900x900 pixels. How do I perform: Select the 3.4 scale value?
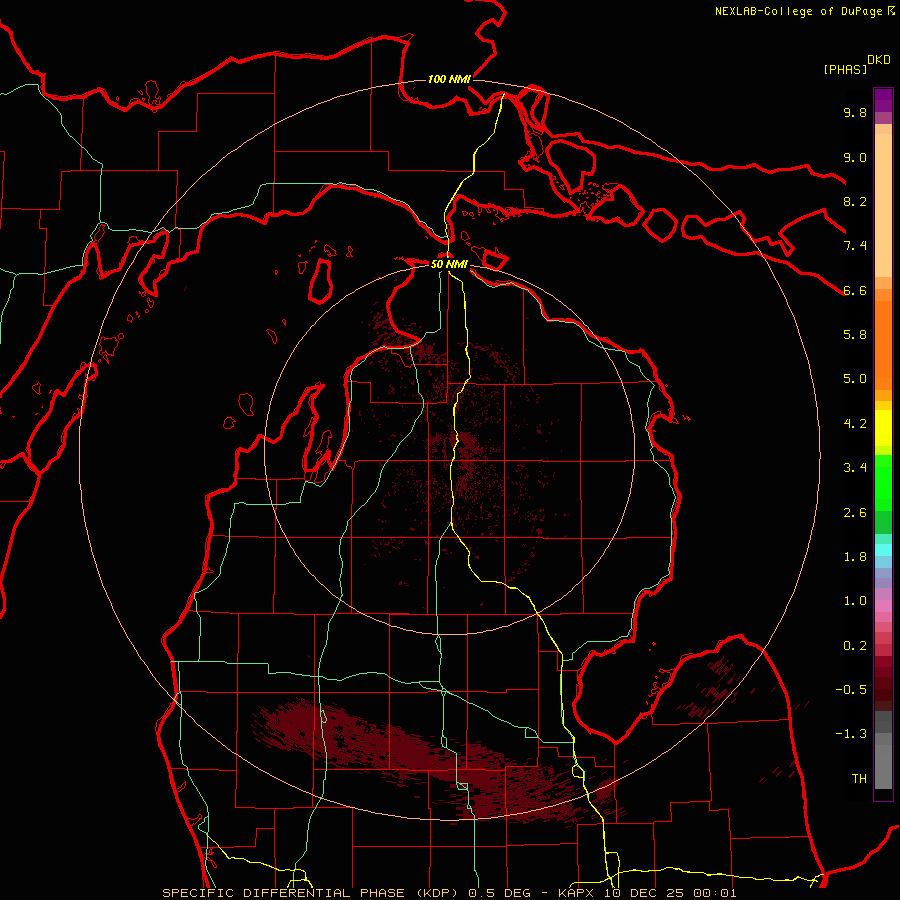pos(855,468)
